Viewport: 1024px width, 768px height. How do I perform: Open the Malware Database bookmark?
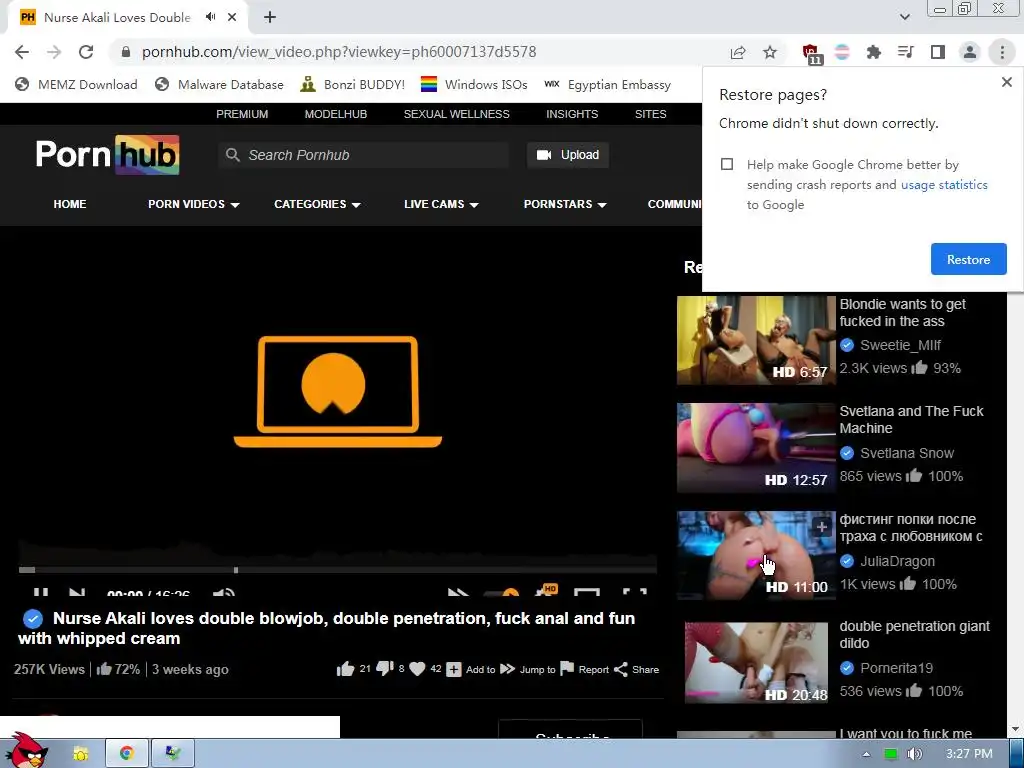point(219,84)
